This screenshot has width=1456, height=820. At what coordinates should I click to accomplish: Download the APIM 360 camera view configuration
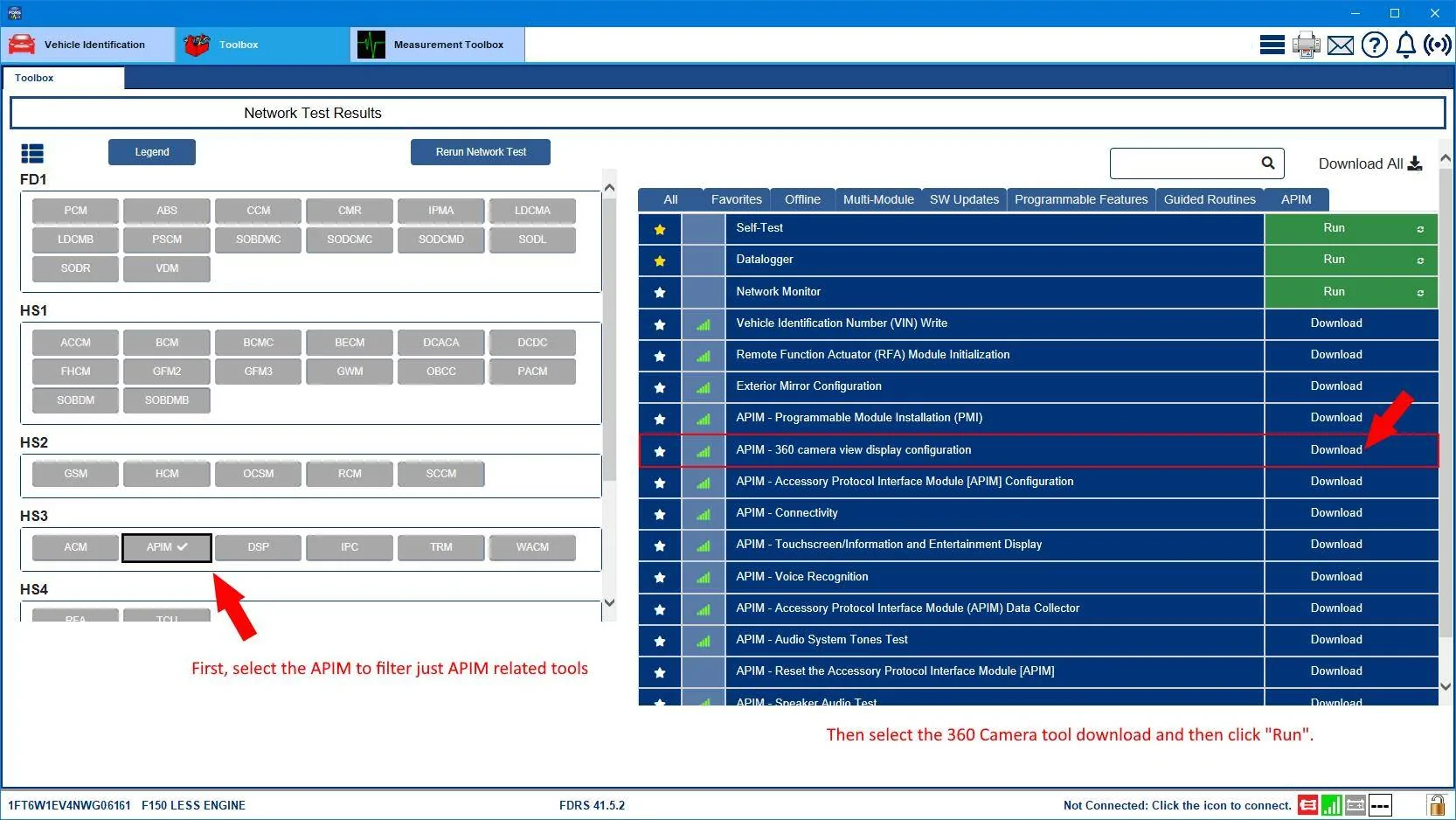[1335, 450]
